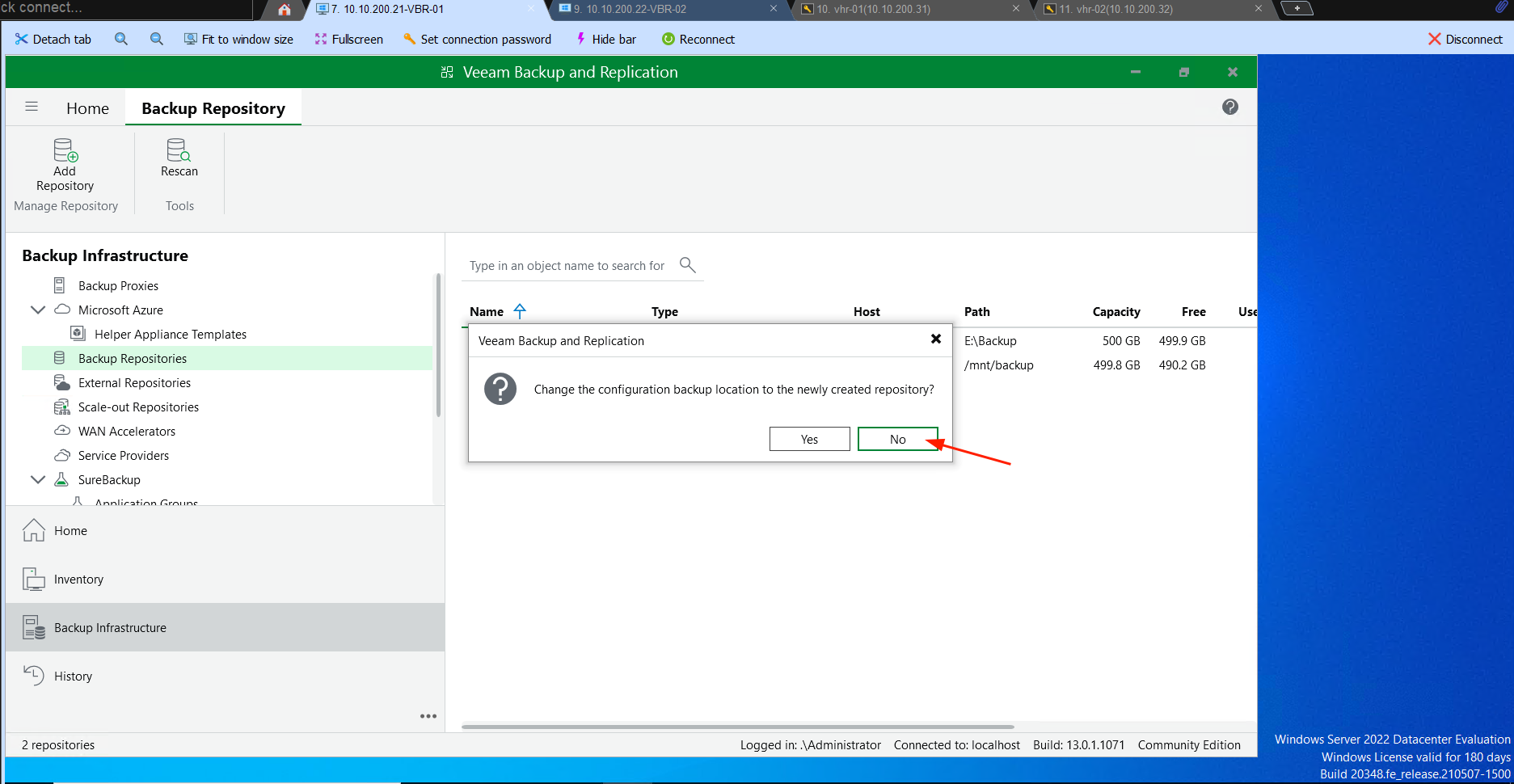Click the Service Providers icon
This screenshot has width=1514, height=784.
point(62,455)
